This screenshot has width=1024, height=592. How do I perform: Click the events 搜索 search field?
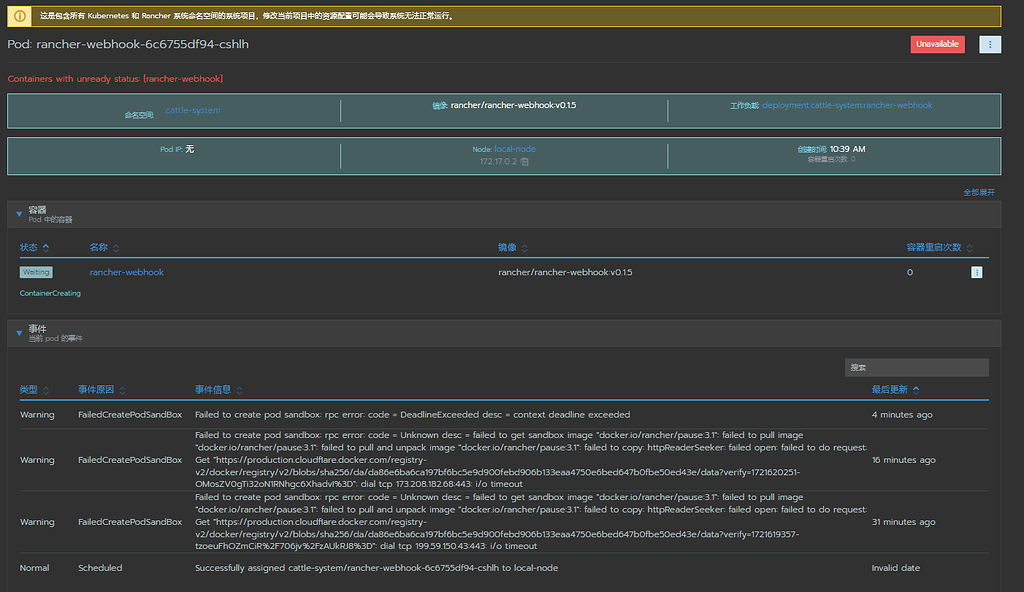coord(916,368)
